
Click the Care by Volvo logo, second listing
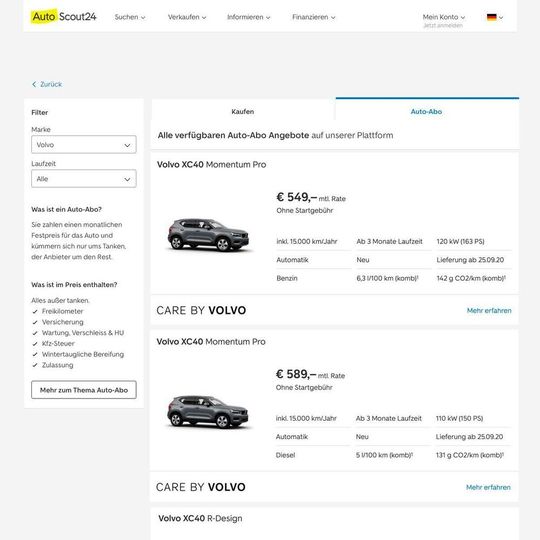200,487
